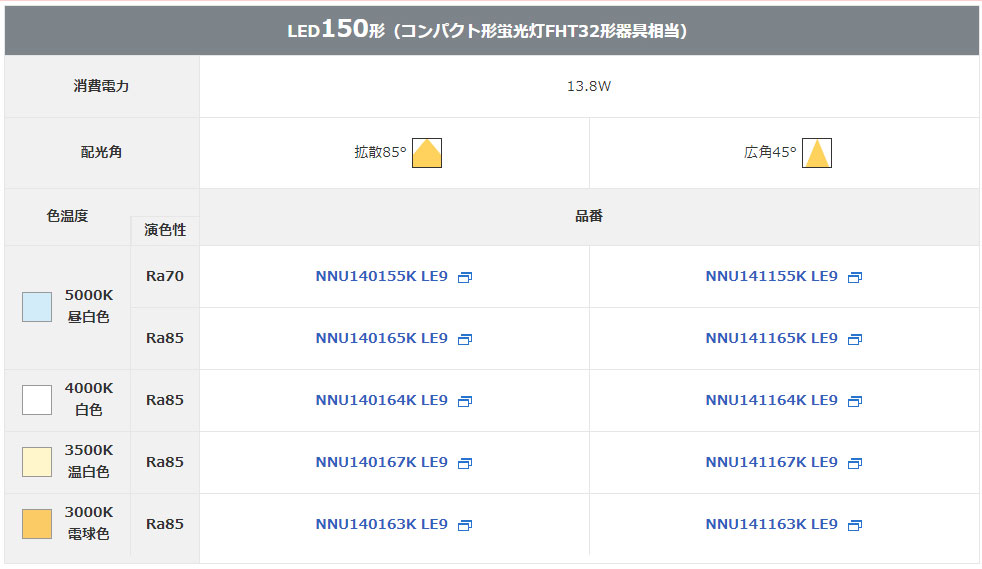Click new-window icon beside NNU141155K LE9
Screen dimensions: 982x569
point(854,278)
